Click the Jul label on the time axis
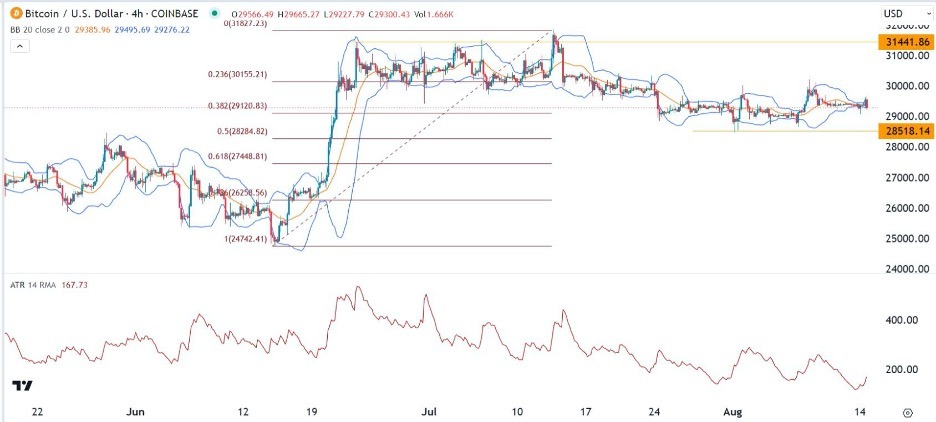 tap(430, 412)
